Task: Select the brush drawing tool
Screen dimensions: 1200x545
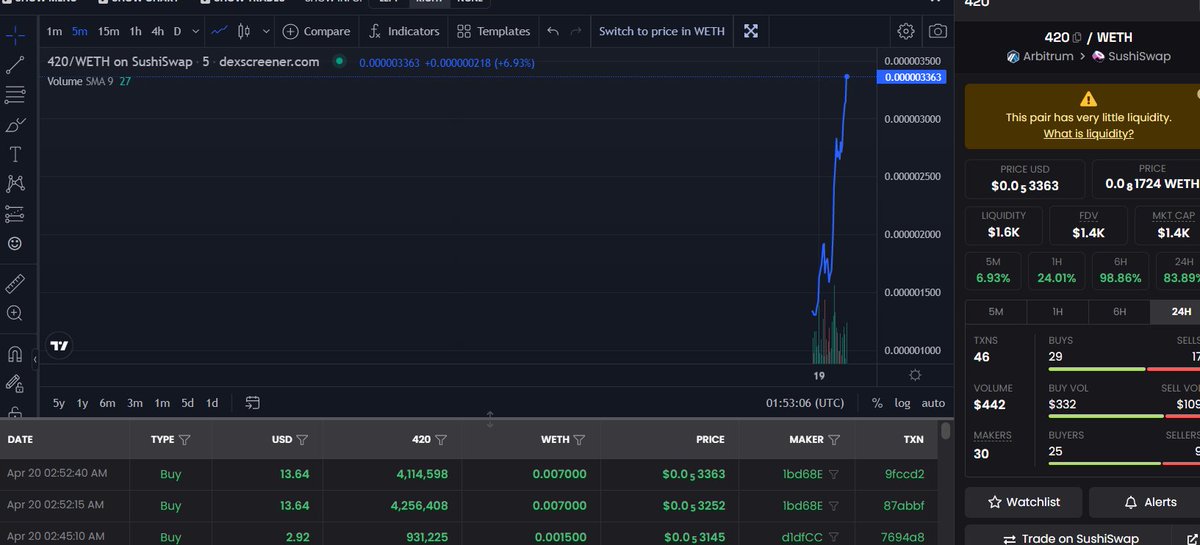Action: [x=15, y=125]
